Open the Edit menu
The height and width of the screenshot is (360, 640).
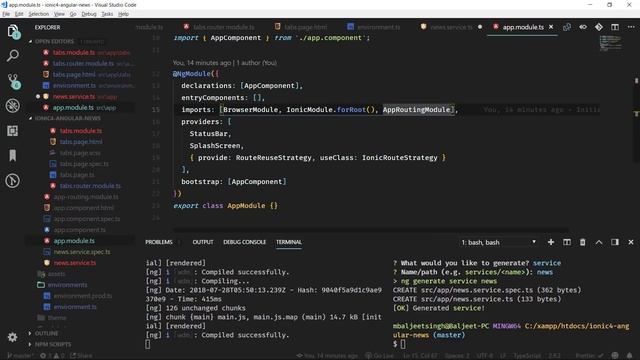[x=19, y=14]
